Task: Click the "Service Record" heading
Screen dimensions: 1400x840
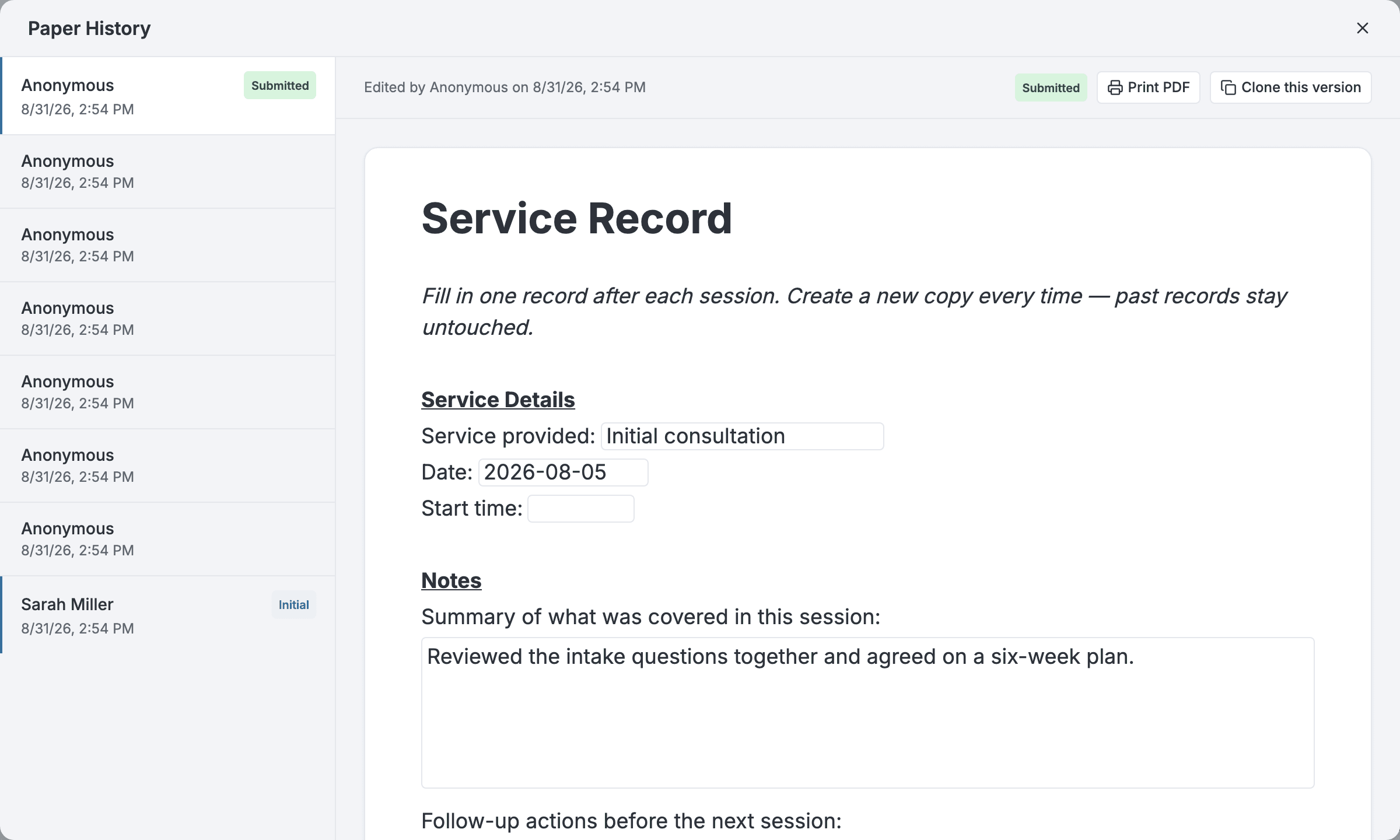Action: click(x=576, y=218)
